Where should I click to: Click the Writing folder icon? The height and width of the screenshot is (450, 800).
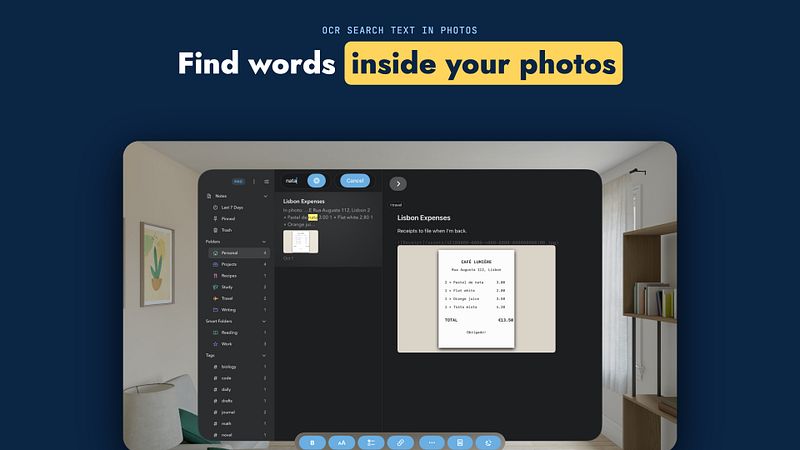[x=215, y=310]
